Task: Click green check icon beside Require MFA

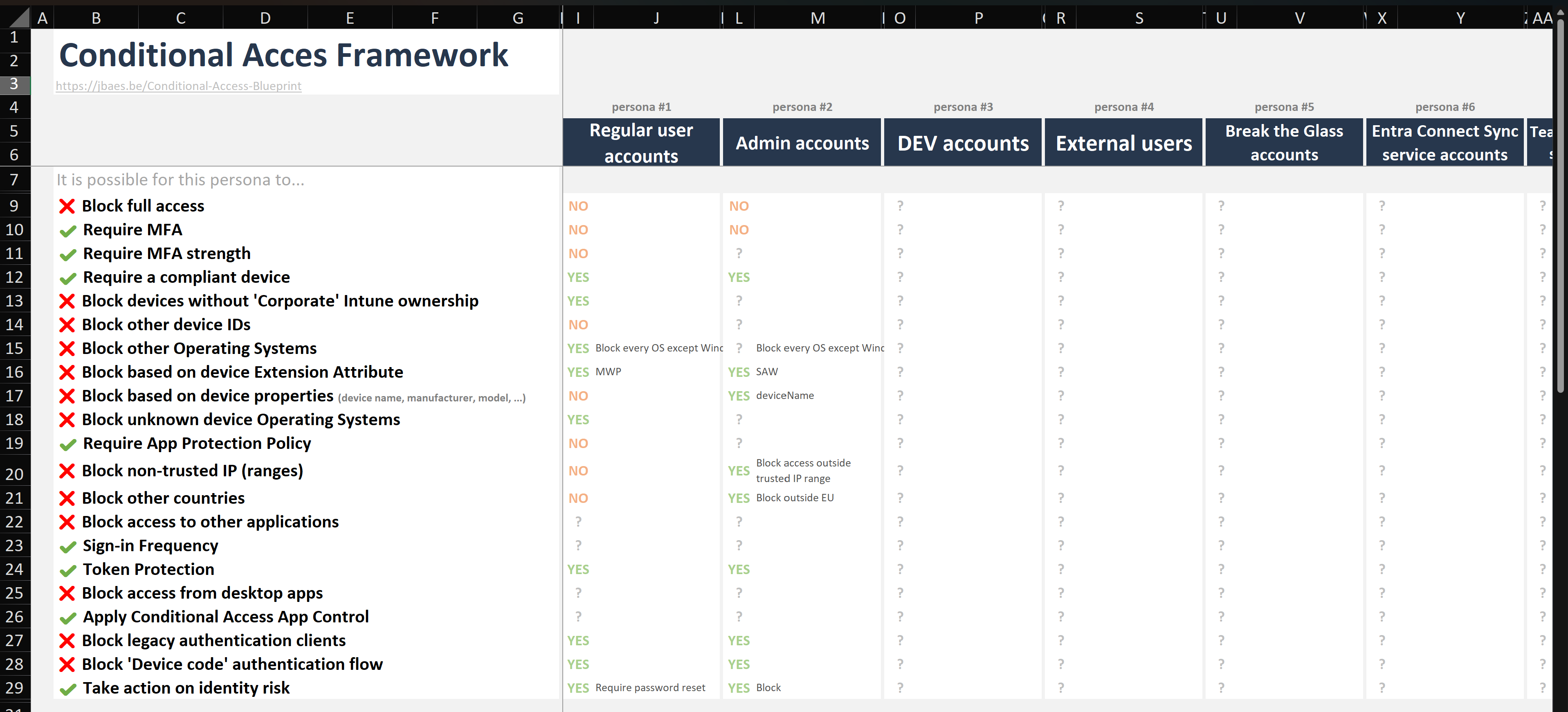Action: [x=67, y=231]
